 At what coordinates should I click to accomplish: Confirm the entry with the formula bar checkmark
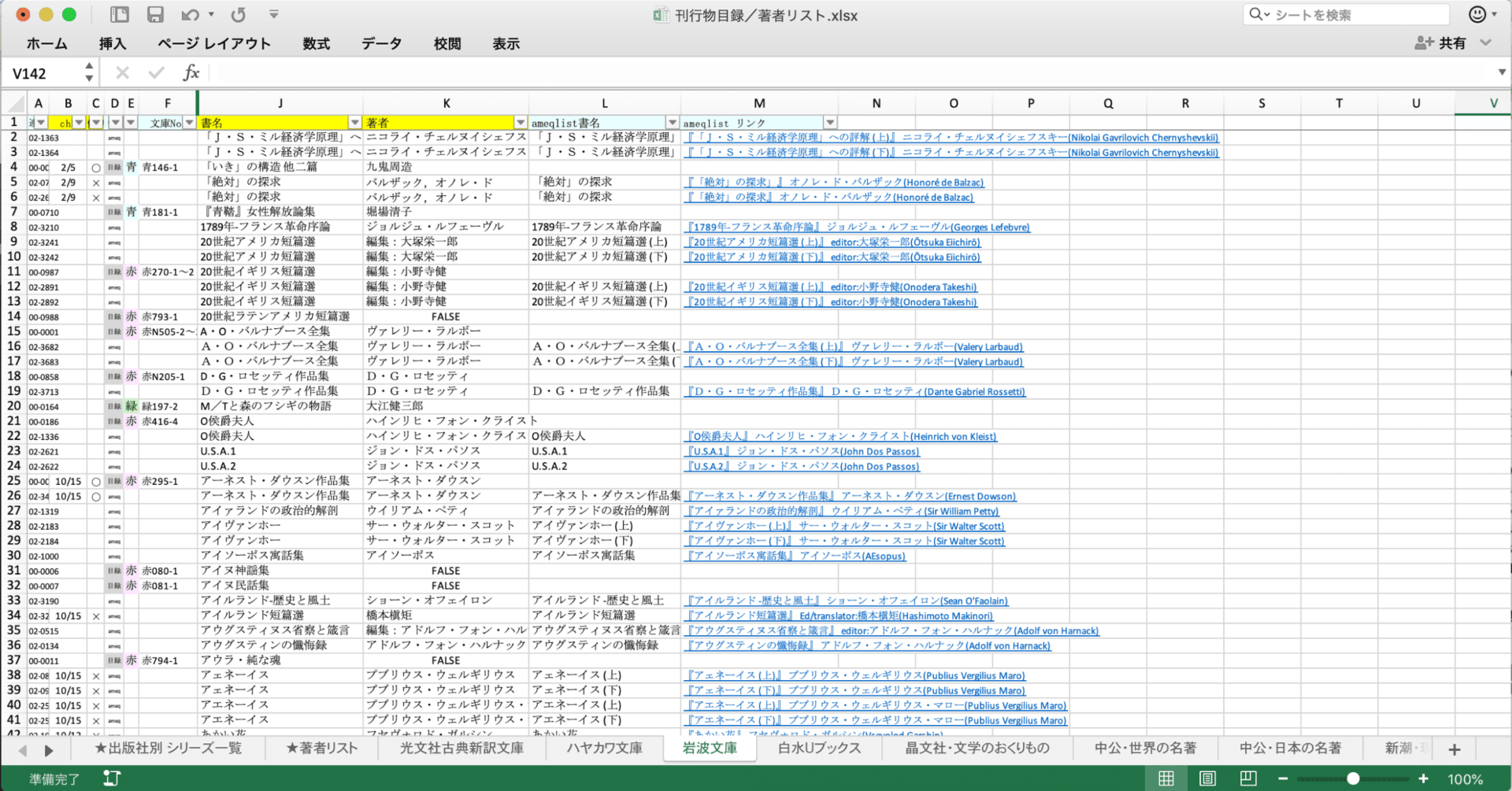tap(156, 73)
